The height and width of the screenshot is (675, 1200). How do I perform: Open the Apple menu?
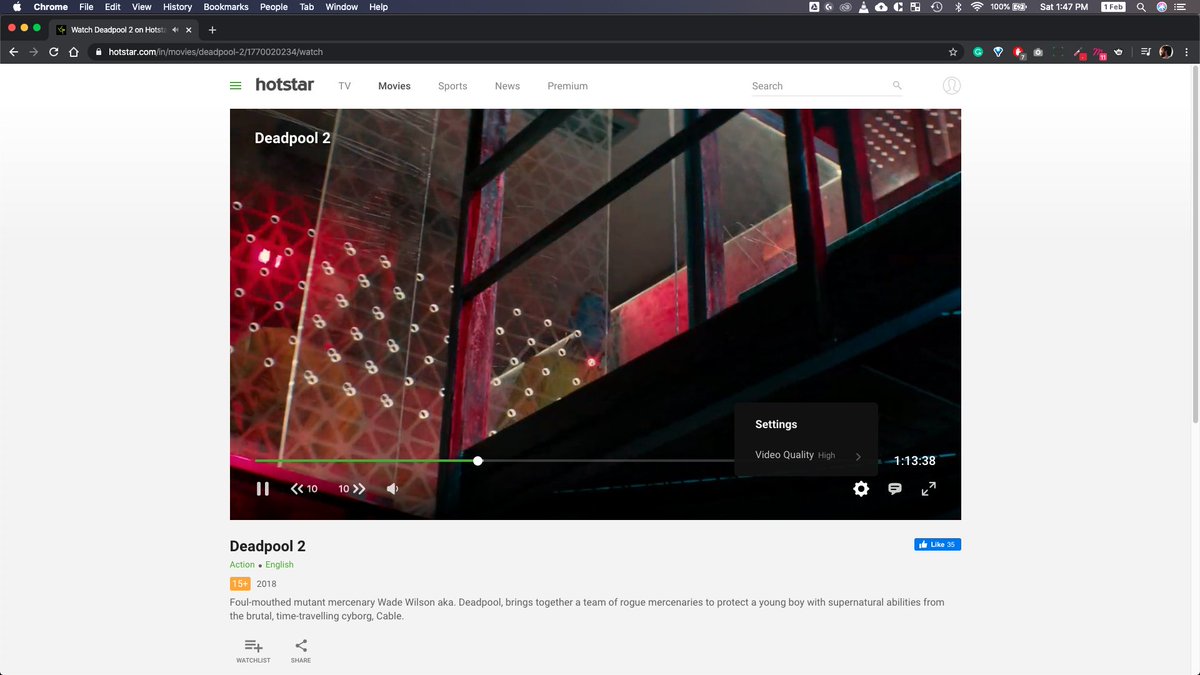click(16, 7)
